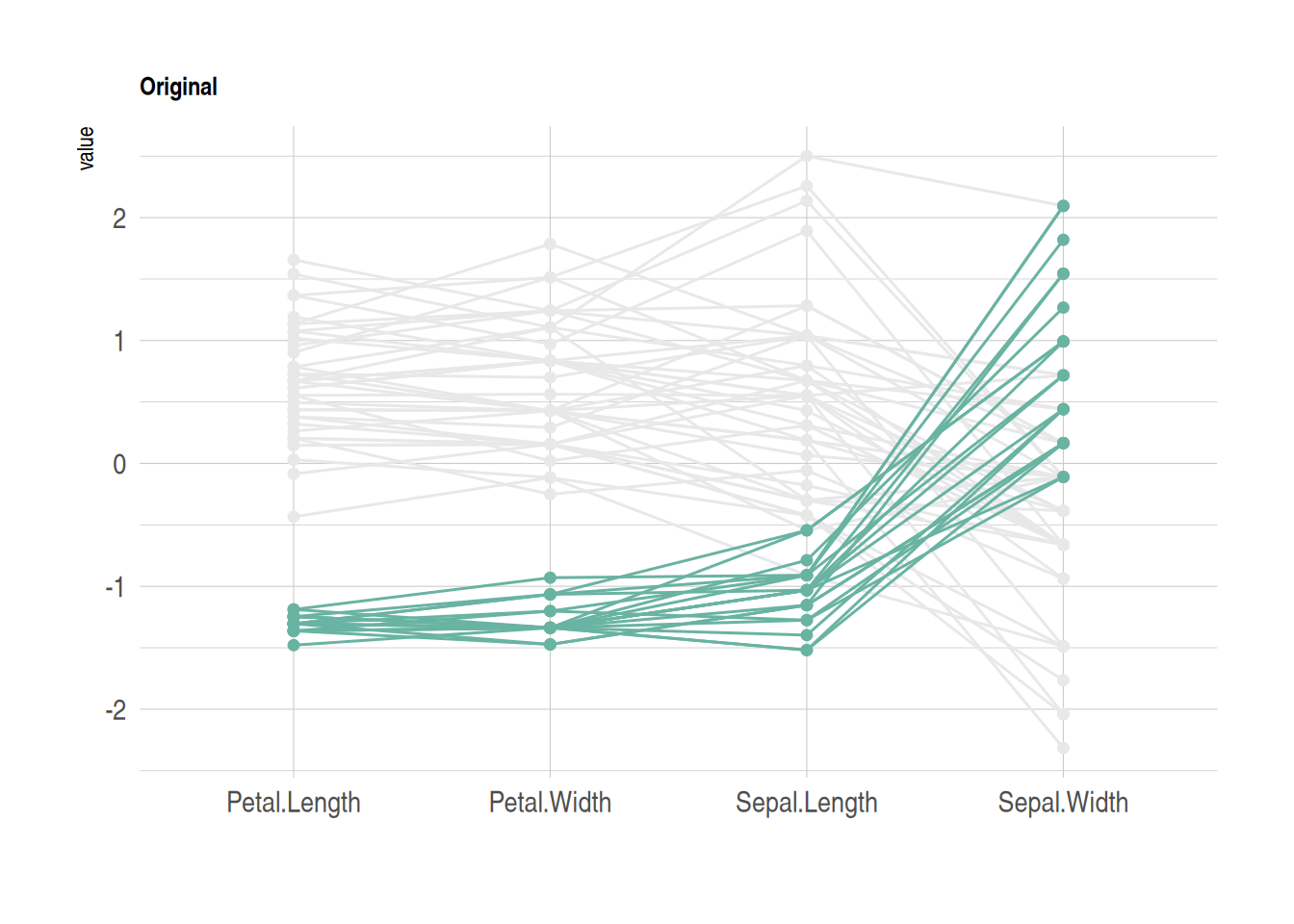
Task: Click the "value" y-axis label
Action: coord(87,148)
